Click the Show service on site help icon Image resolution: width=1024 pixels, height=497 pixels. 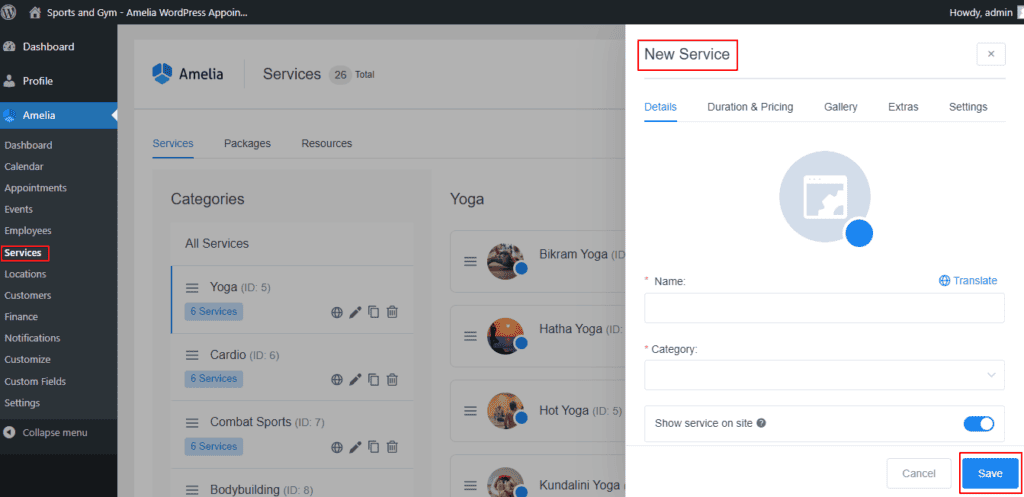[762, 423]
